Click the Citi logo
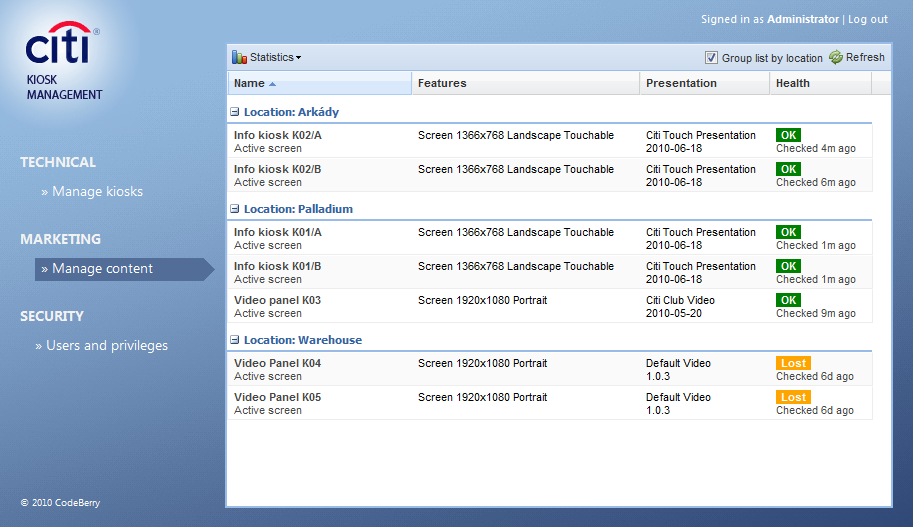This screenshot has height=527, width=913. pyautogui.click(x=62, y=43)
